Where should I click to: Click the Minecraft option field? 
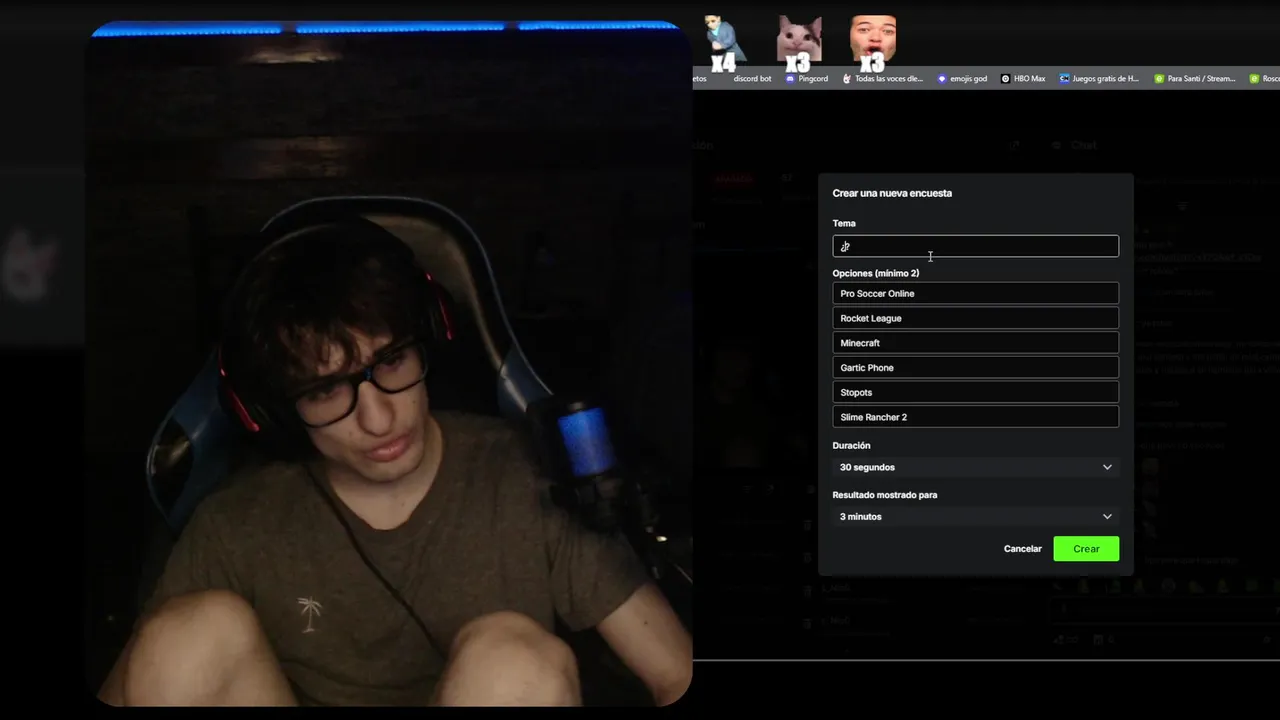point(975,343)
